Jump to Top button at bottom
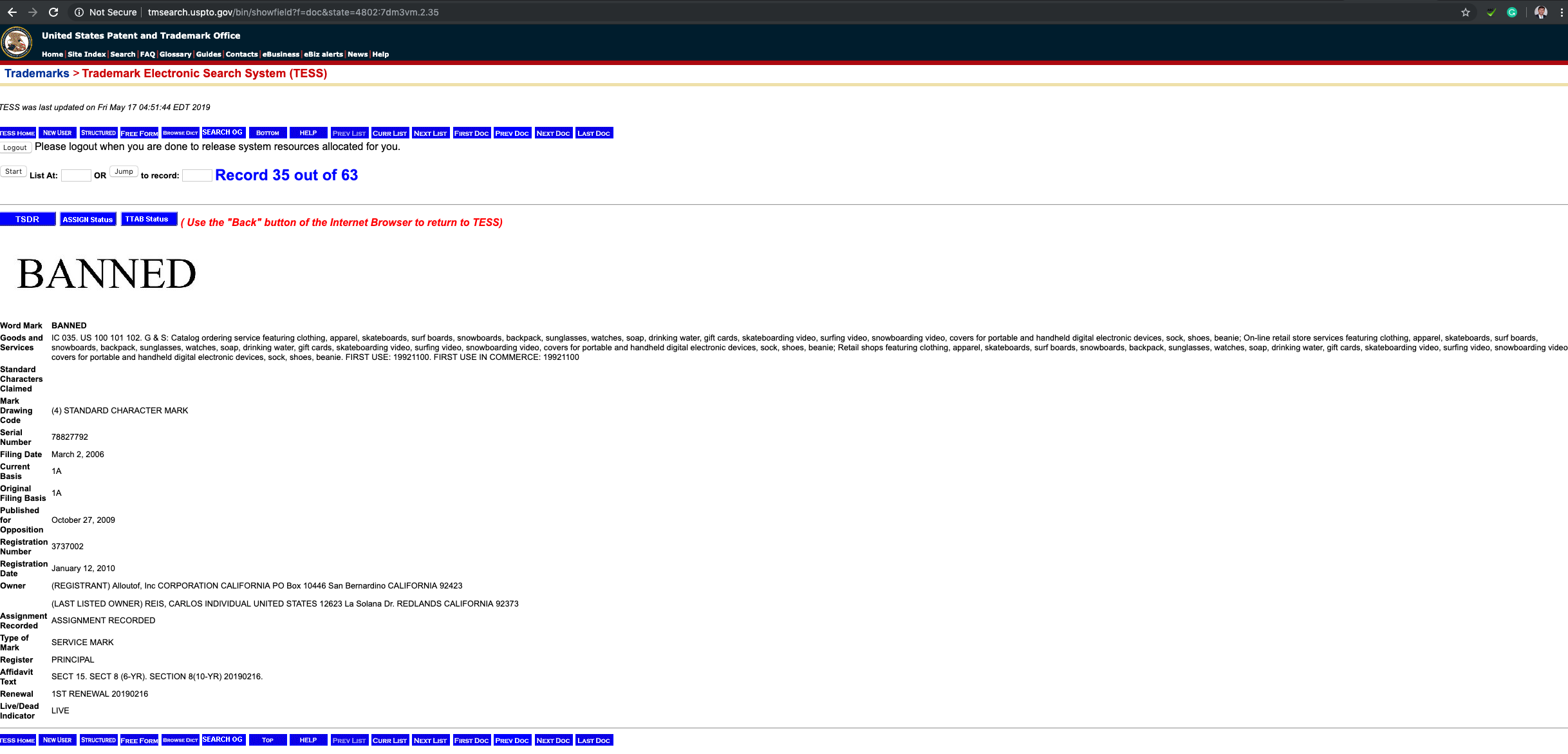Screen dimensions: 1568x754 pyautogui.click(x=268, y=740)
